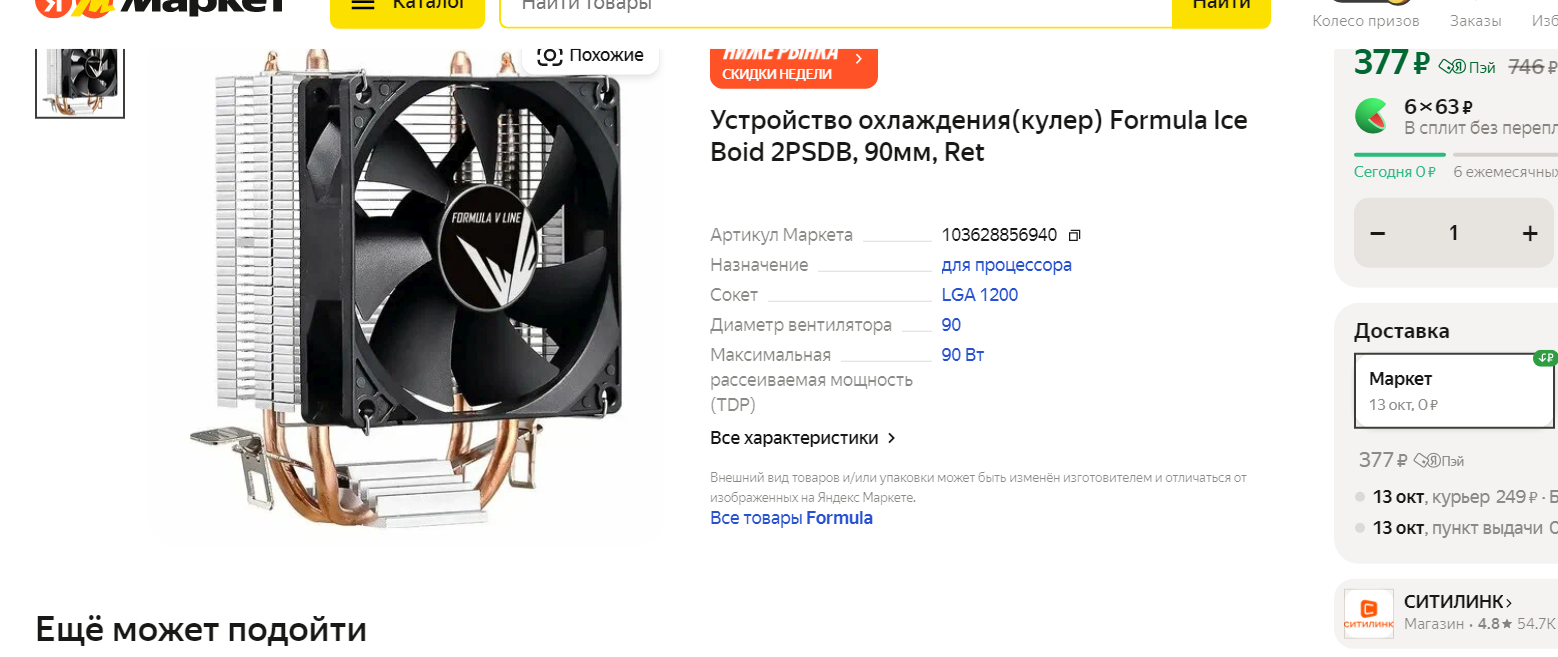Select the Маркет delivery option card
Image resolution: width=1558 pixels, height=657 pixels.
(1454, 390)
